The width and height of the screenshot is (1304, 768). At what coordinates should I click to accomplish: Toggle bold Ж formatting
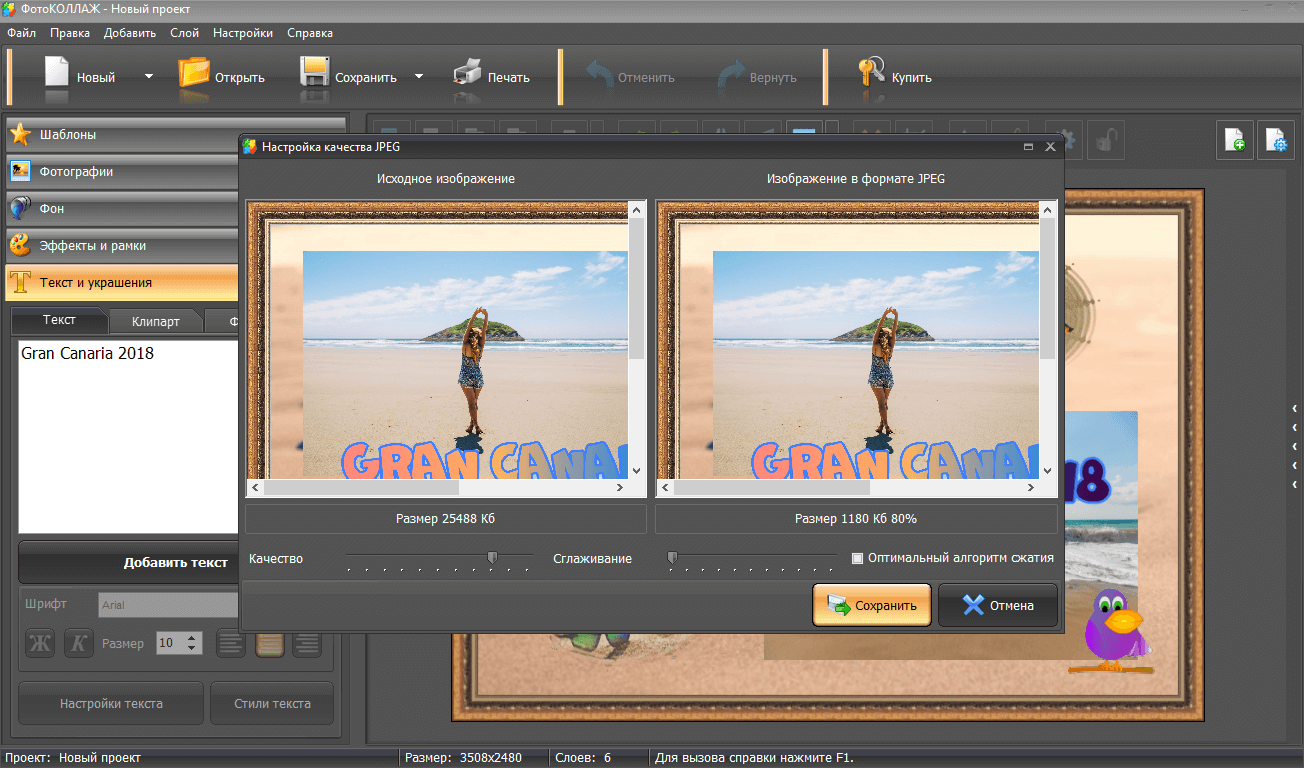[x=40, y=644]
